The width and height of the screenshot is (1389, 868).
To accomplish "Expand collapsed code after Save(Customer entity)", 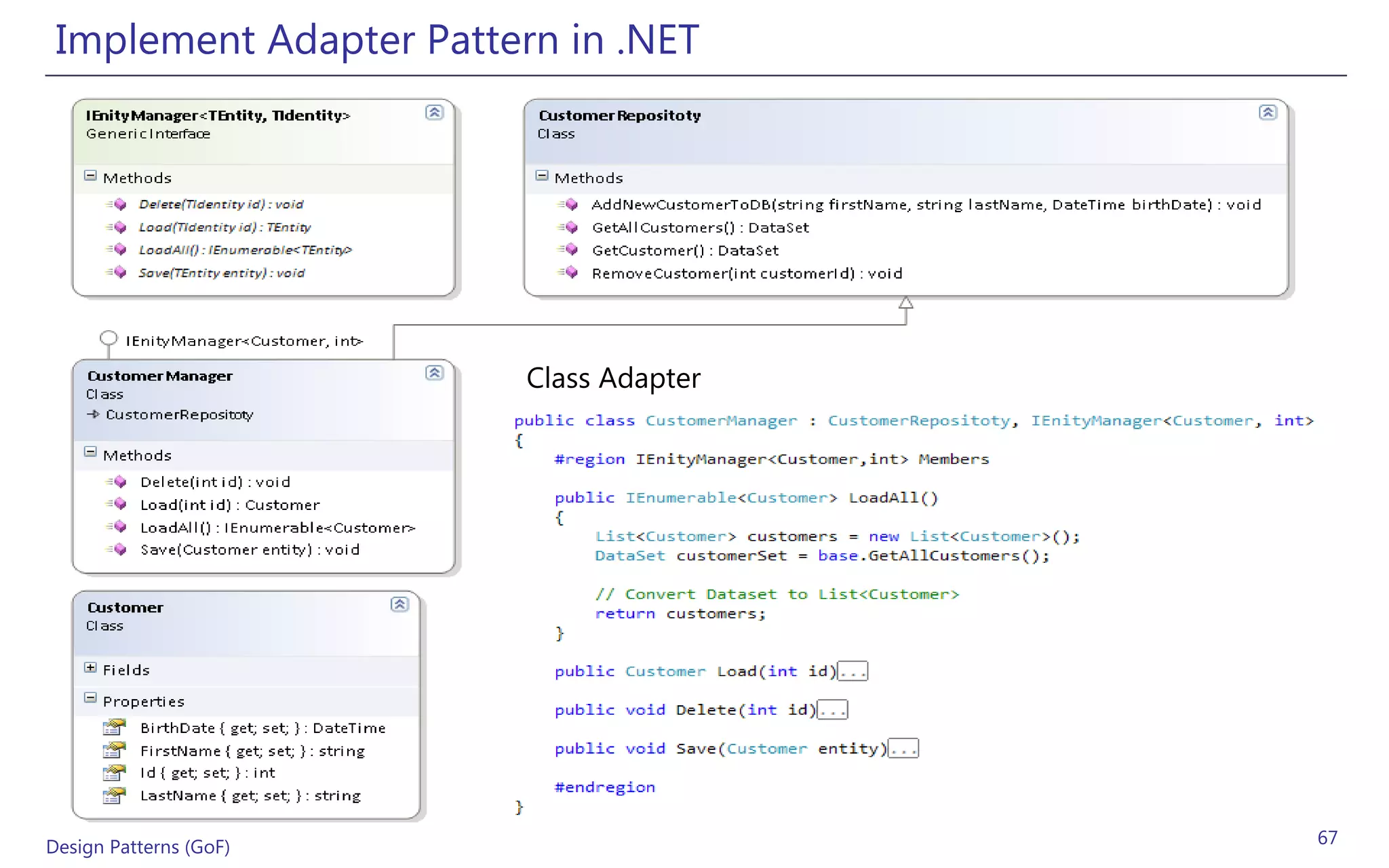I will [903, 749].
